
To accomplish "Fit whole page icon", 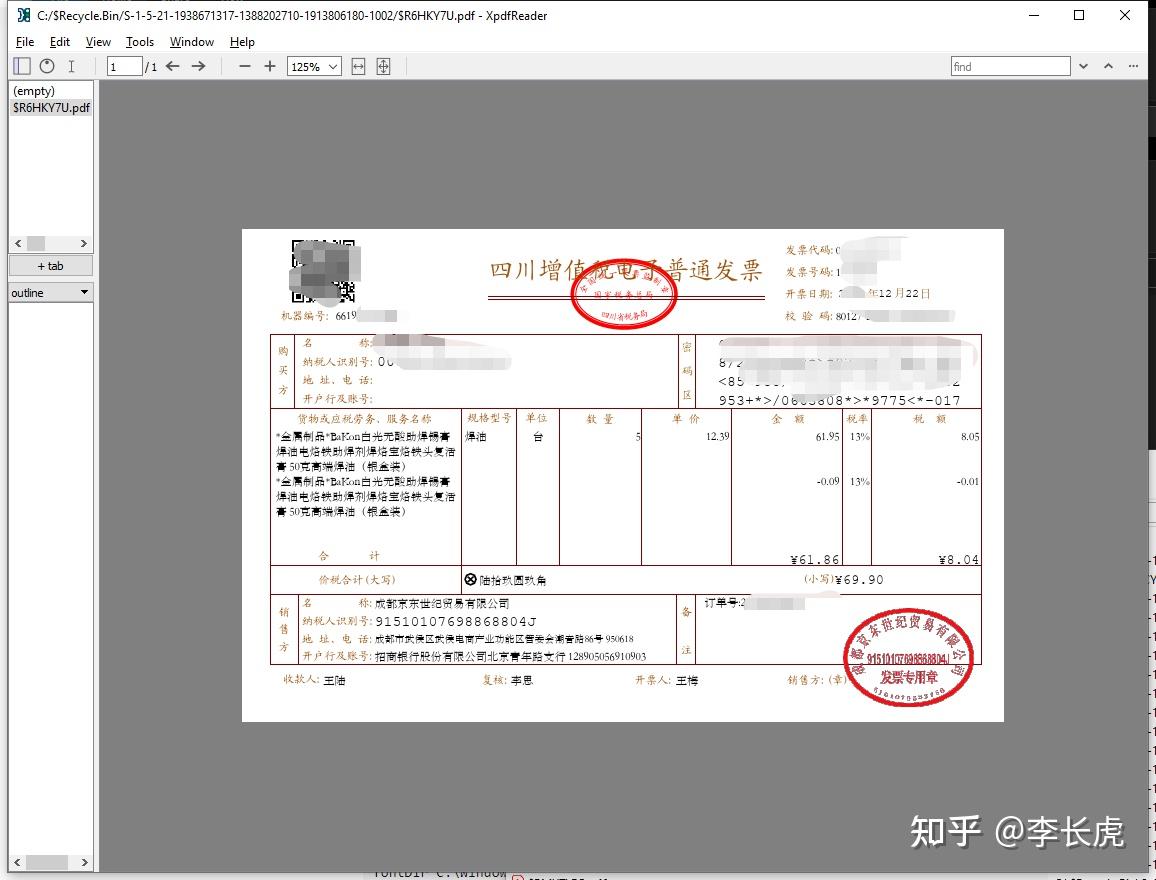I will pyautogui.click(x=383, y=66).
